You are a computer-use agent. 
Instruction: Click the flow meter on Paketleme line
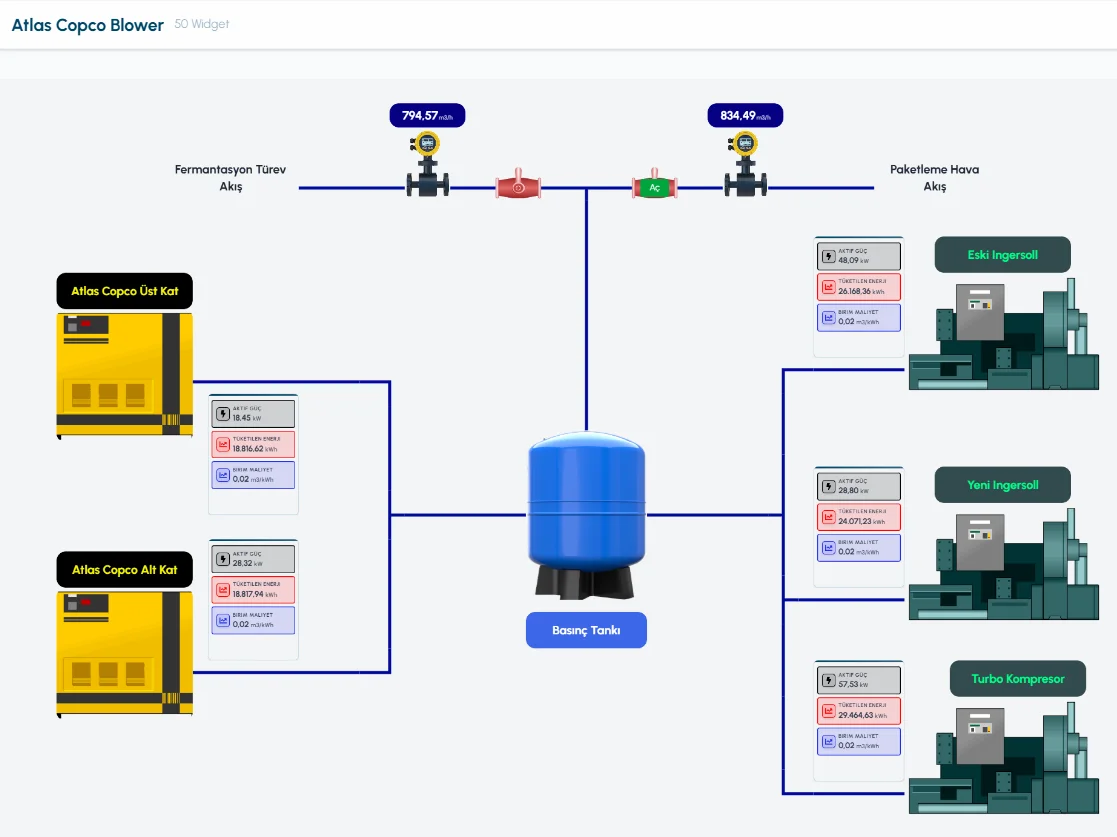click(745, 165)
